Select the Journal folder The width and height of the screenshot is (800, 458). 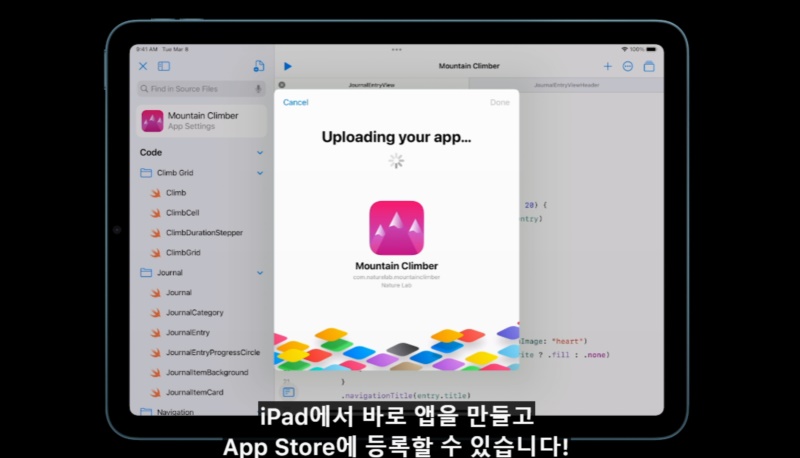click(x=169, y=273)
